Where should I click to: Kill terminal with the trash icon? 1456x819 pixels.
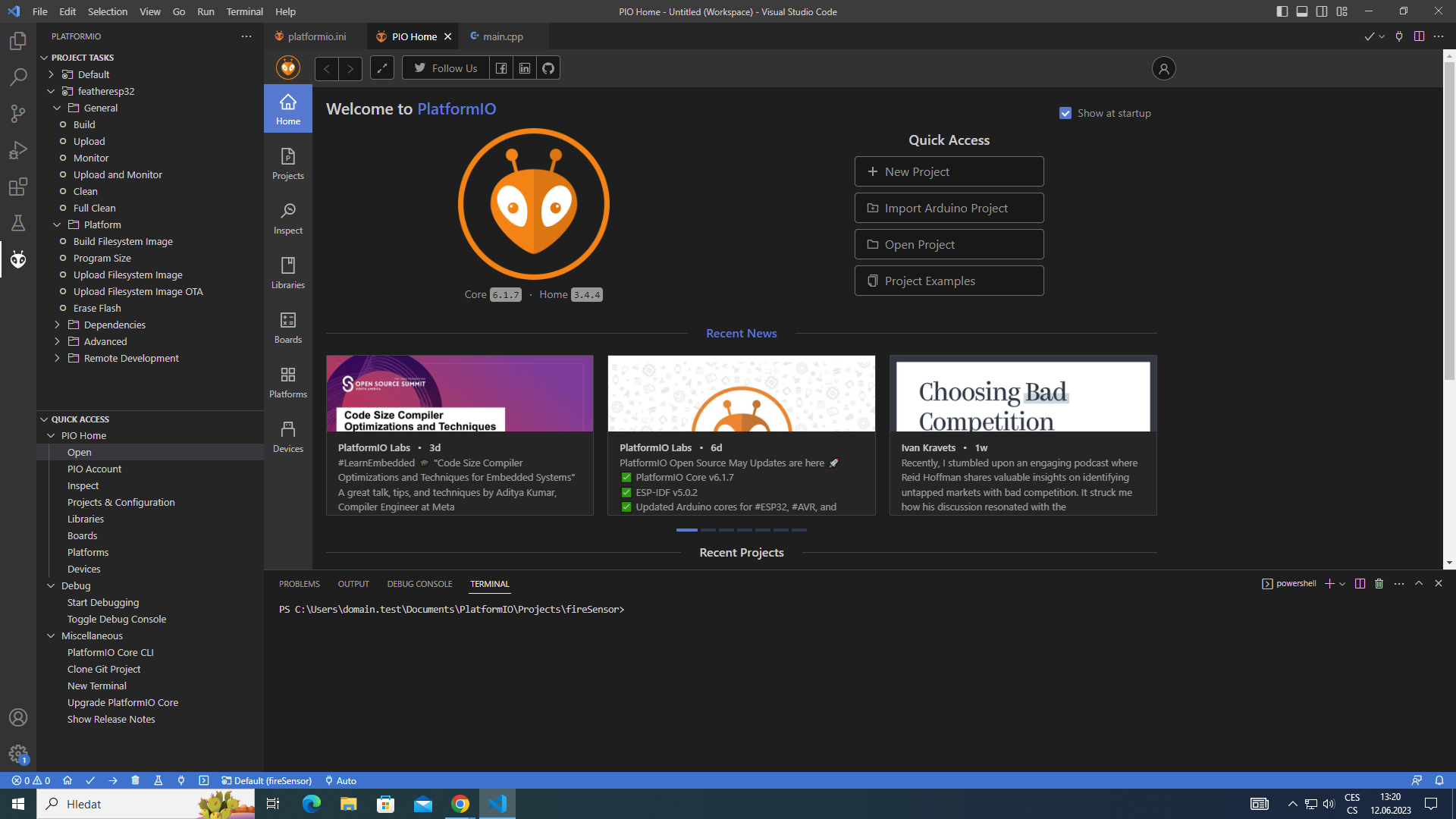1379,584
